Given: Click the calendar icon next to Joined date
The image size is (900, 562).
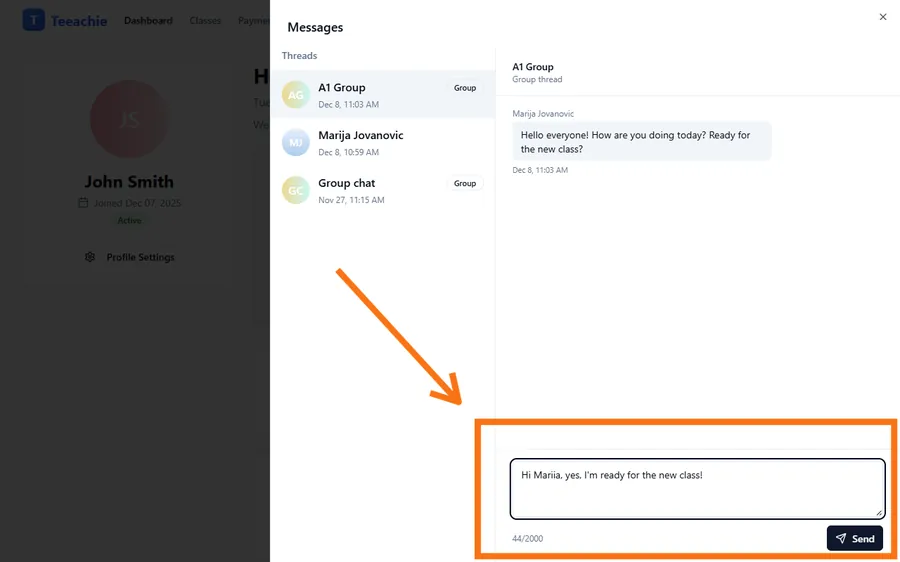Looking at the screenshot, I should pos(83,203).
